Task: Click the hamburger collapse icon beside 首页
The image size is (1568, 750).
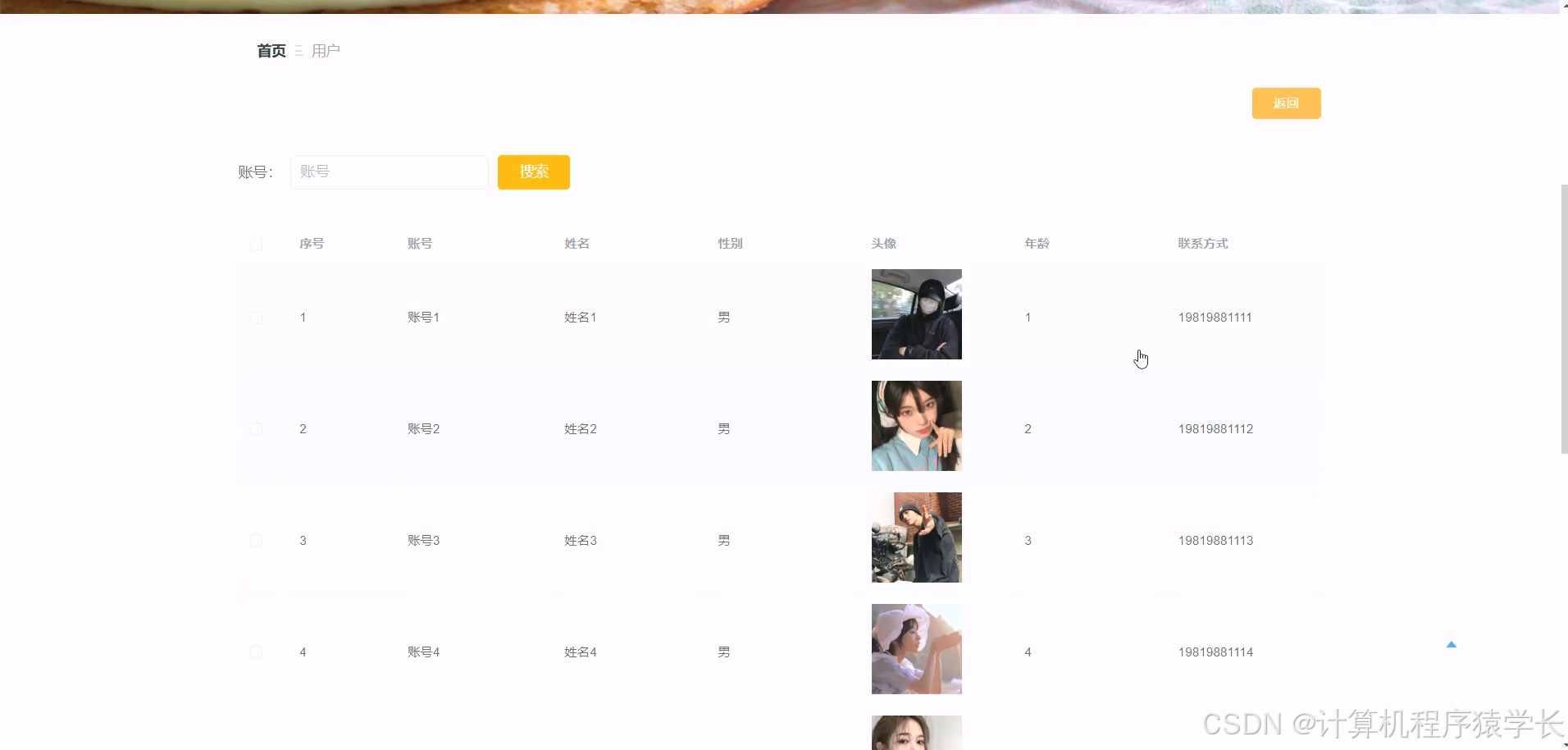Action: [x=299, y=50]
